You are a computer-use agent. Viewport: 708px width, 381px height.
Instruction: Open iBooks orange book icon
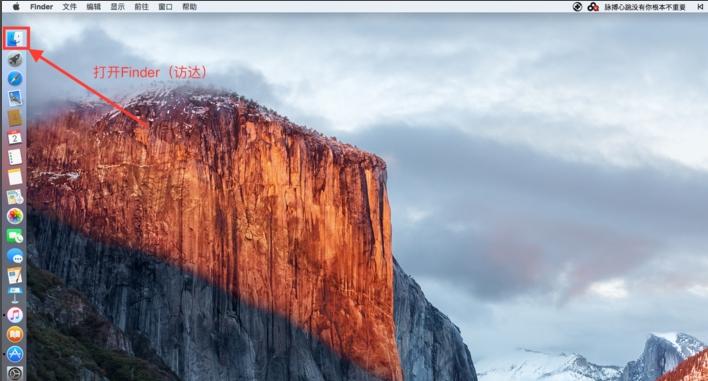[15, 335]
